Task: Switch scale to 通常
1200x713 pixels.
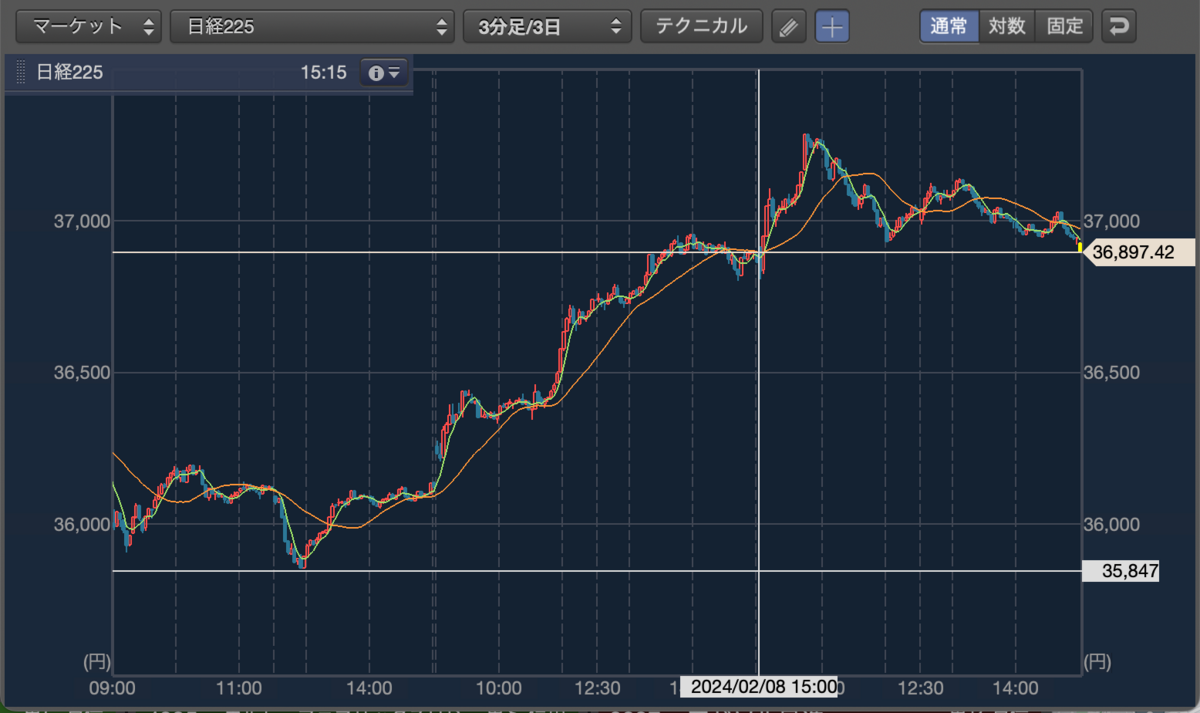Action: (x=949, y=26)
